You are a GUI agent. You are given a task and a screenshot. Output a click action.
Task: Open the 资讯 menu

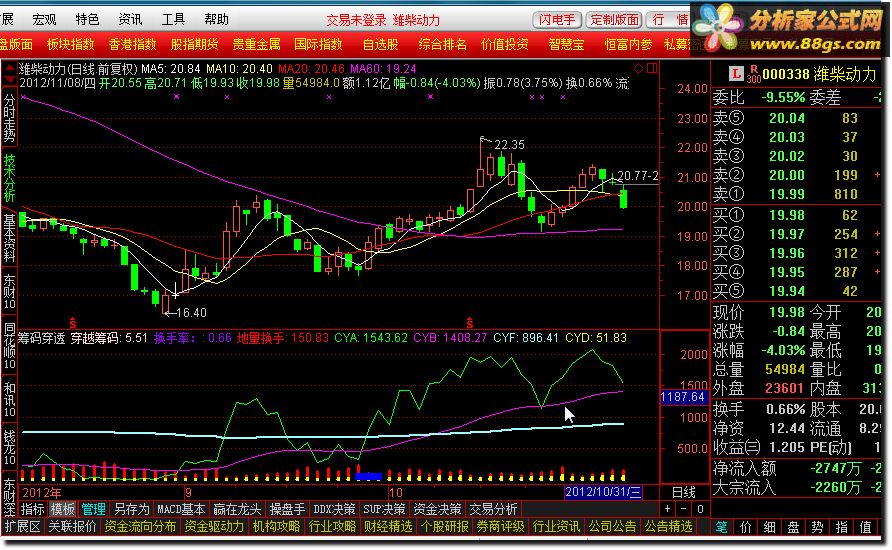130,20
